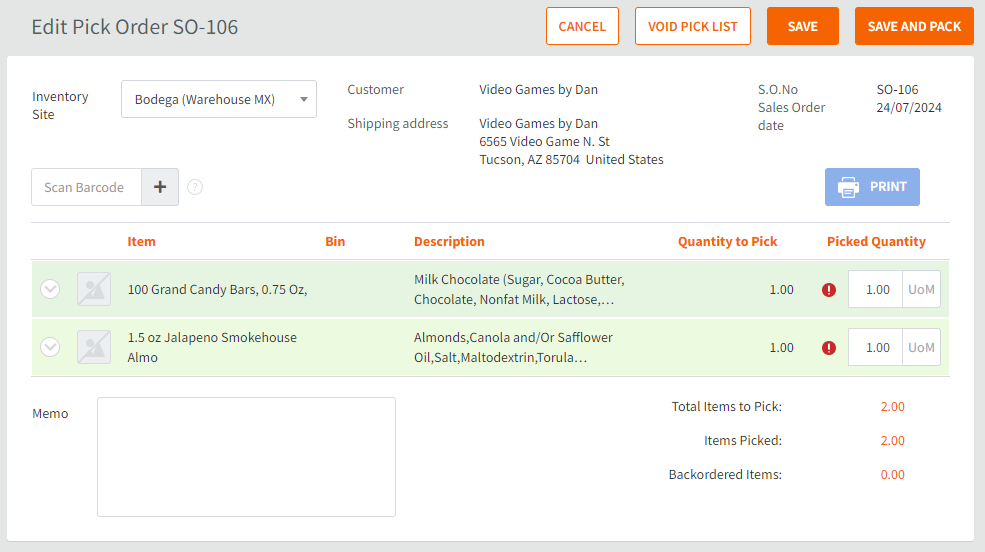
Task: Click the Picked Quantity field for Jalapeno Almonds
Action: 875,348
